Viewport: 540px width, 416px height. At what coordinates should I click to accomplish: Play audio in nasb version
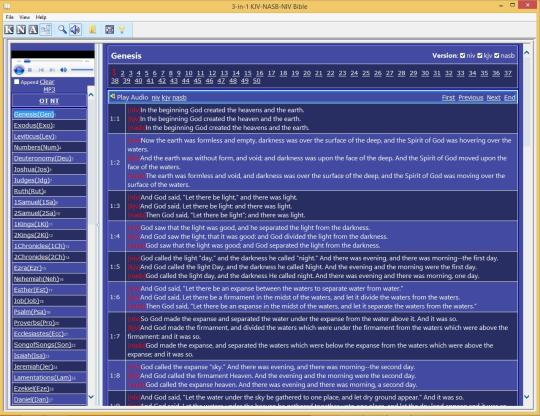click(179, 97)
